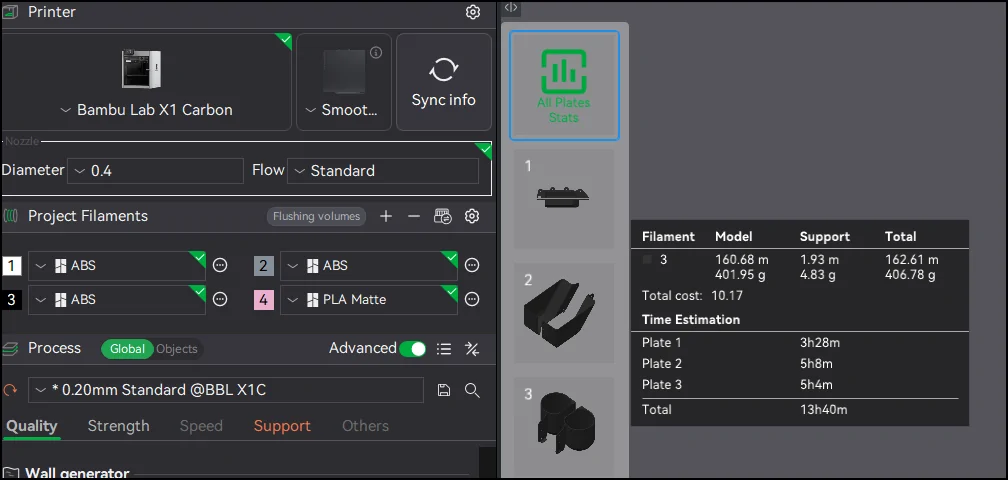Switch to the Quality tab
Viewport: 1008px width, 480px height.
click(x=32, y=426)
